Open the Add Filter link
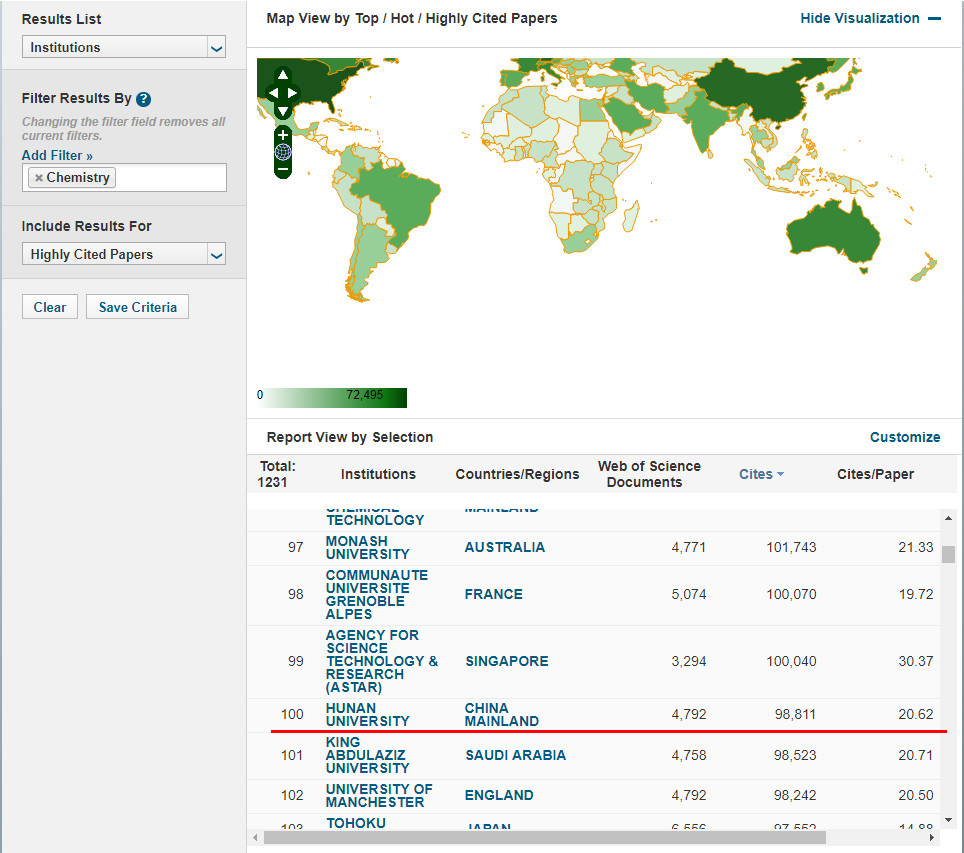The width and height of the screenshot is (964, 853). [x=57, y=156]
